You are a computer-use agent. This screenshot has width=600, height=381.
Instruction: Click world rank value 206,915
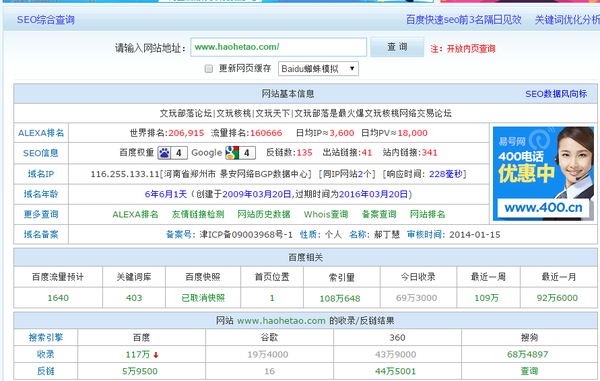click(186, 133)
